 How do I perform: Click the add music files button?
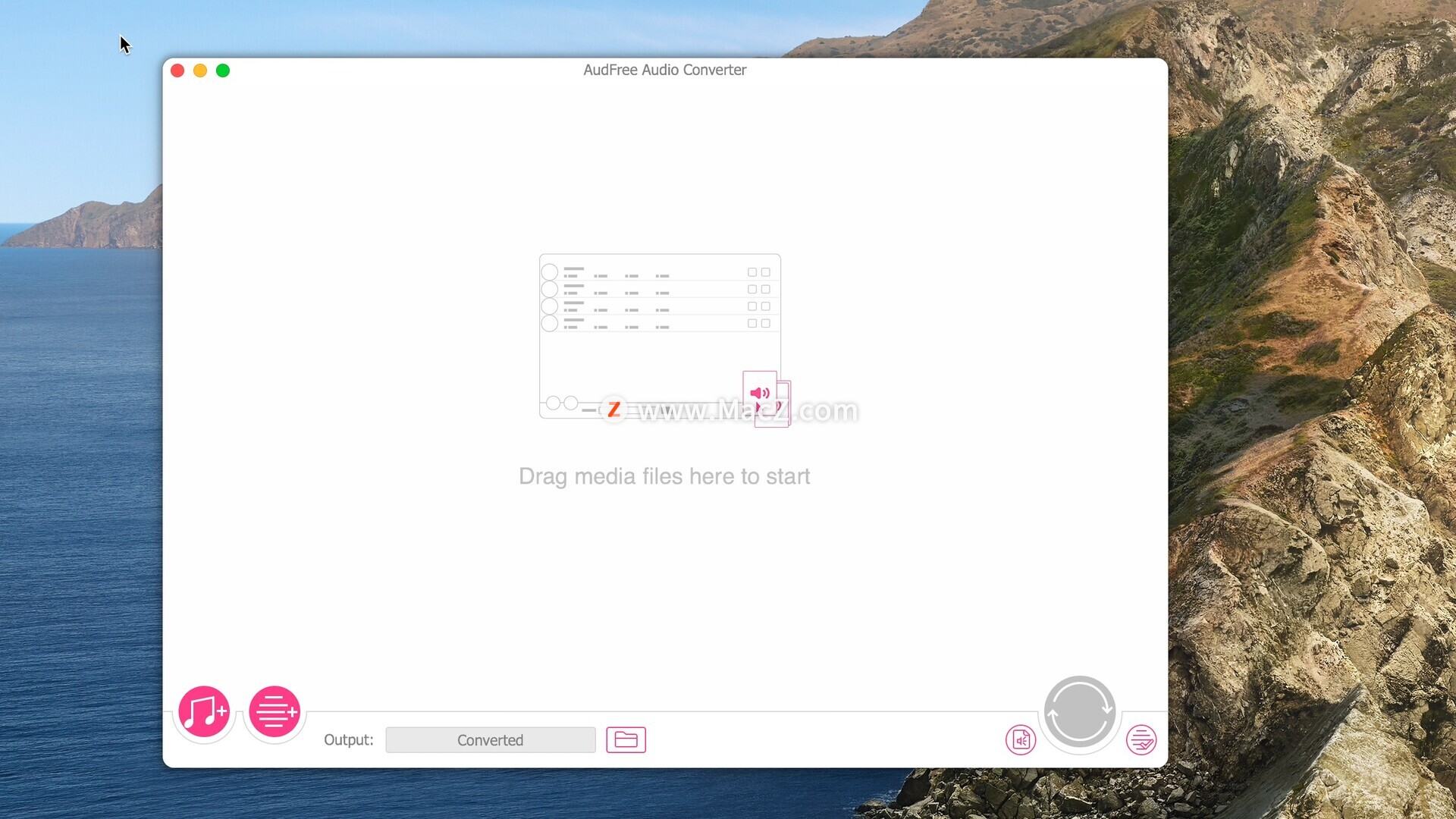[204, 711]
